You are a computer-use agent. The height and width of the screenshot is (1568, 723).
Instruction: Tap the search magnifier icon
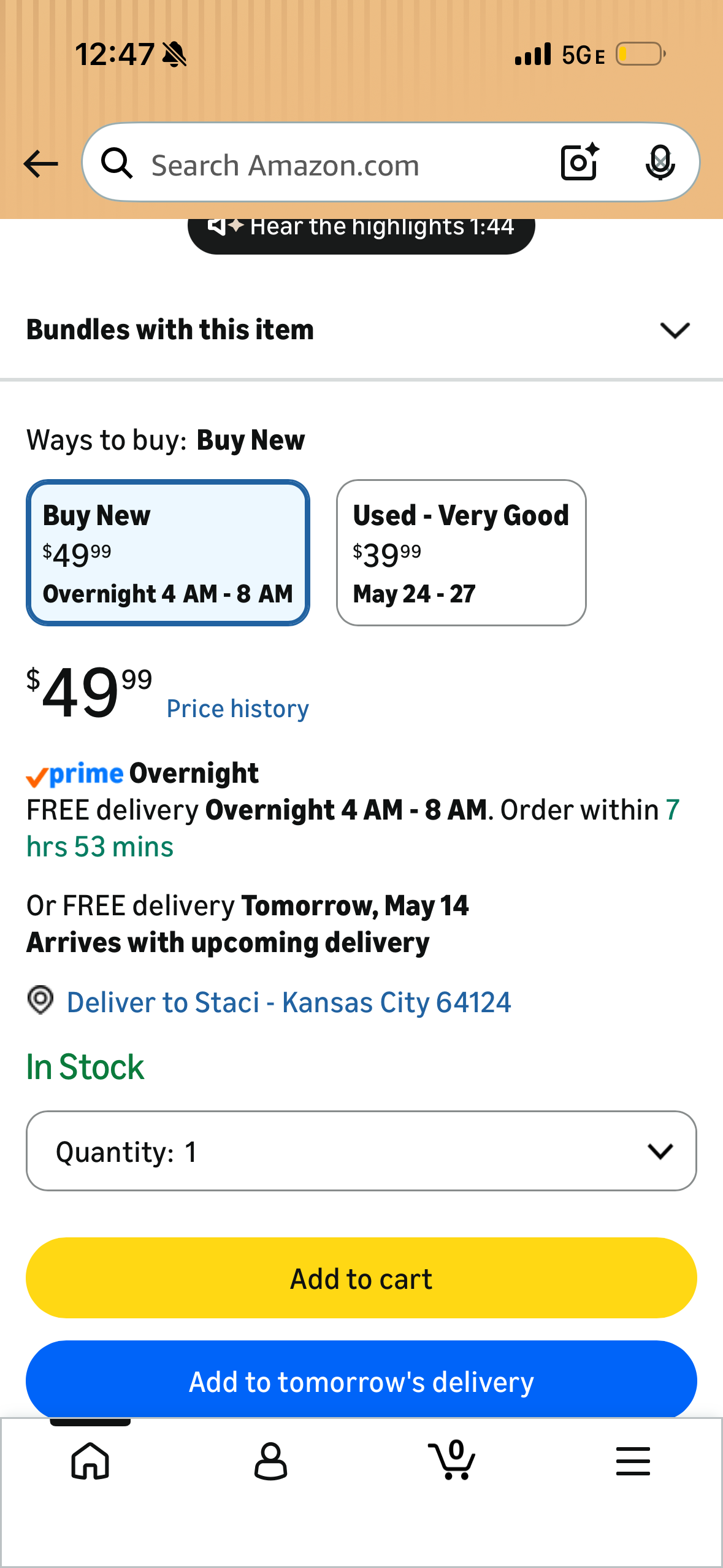tap(117, 164)
